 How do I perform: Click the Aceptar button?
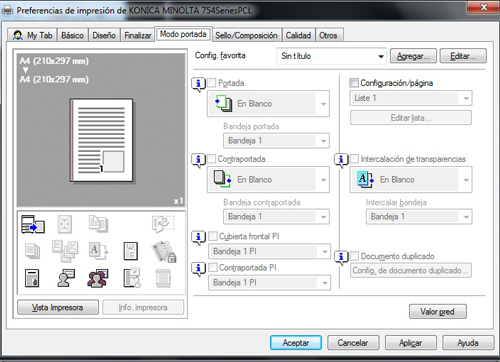pyautogui.click(x=296, y=343)
